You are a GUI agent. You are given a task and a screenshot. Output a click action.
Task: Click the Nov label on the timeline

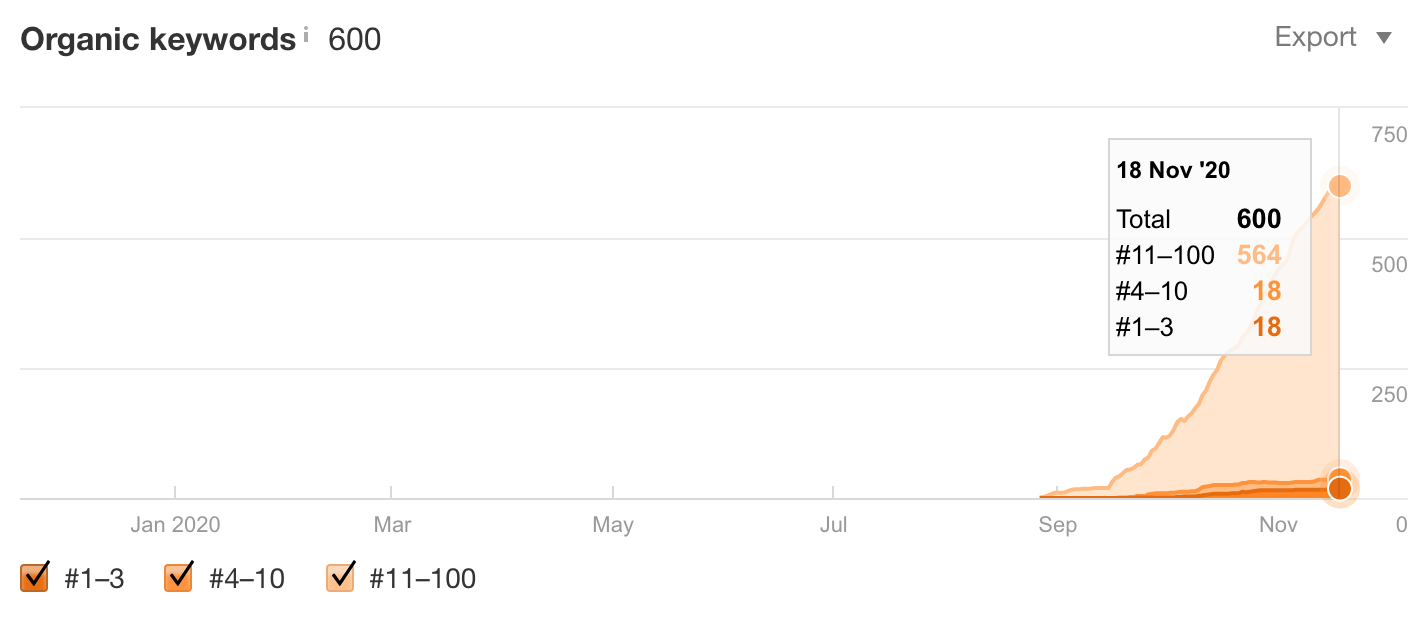(1278, 525)
